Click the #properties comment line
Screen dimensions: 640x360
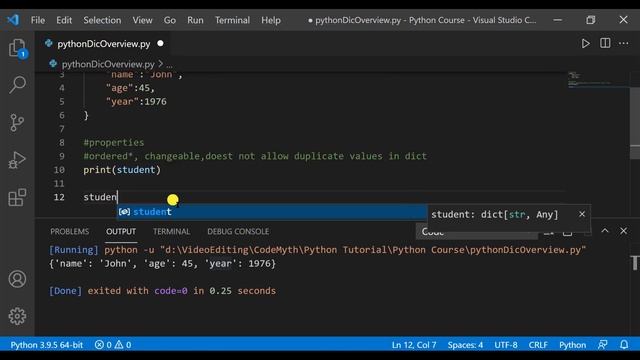point(113,142)
